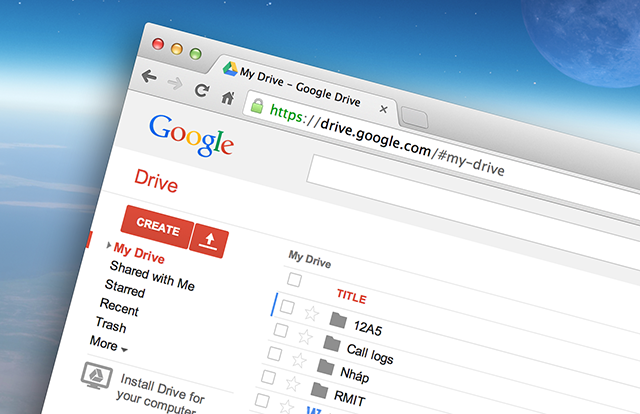This screenshot has width=640, height=414.
Task: Open the More dropdown in the sidebar
Action: [x=109, y=344]
